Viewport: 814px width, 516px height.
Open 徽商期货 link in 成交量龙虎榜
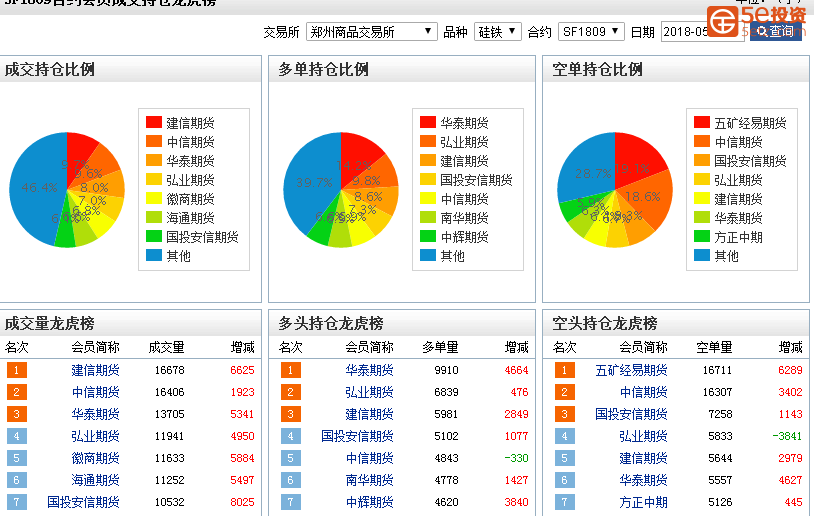point(96,458)
